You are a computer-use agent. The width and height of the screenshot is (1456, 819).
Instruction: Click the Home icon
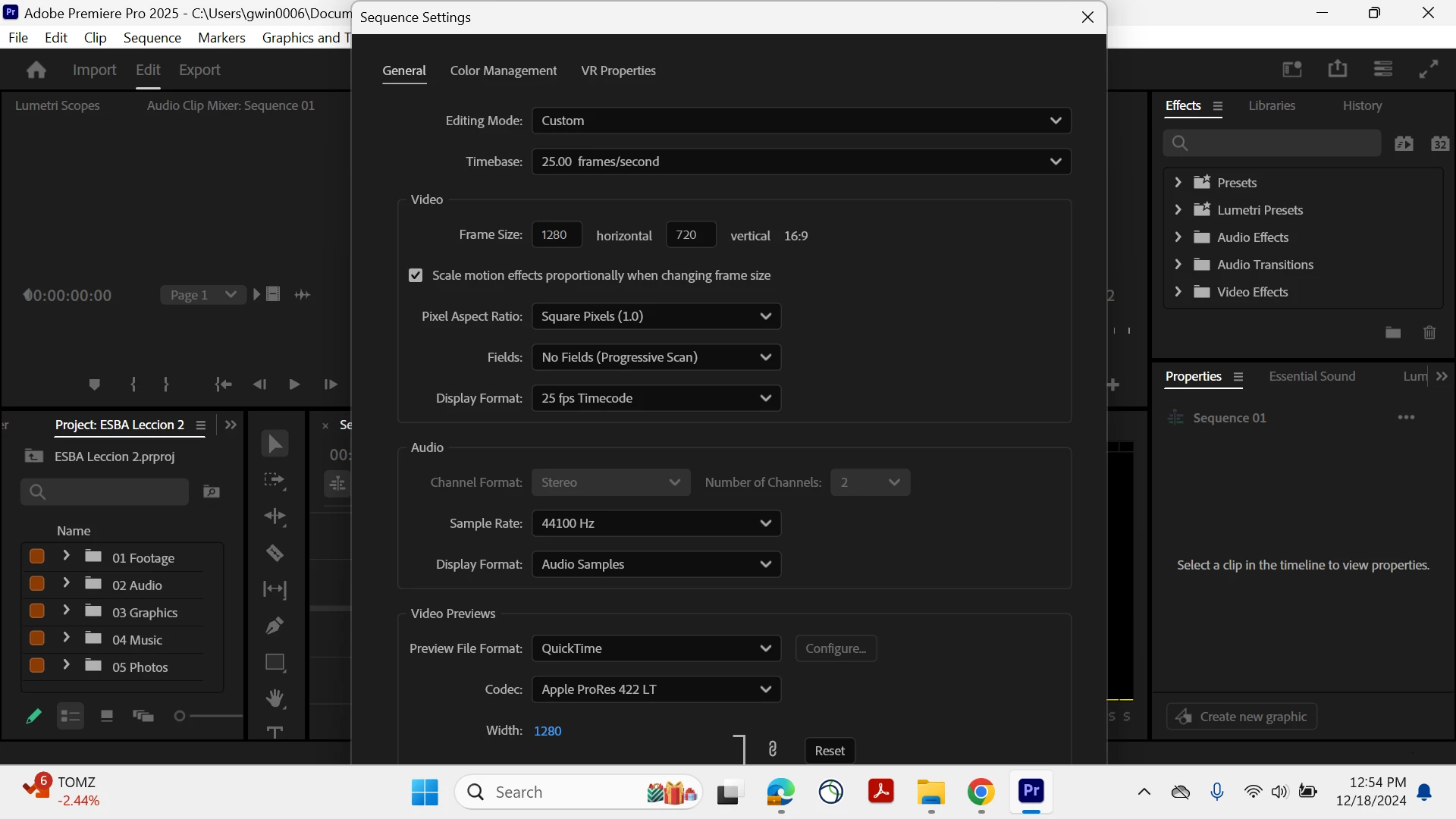click(36, 70)
